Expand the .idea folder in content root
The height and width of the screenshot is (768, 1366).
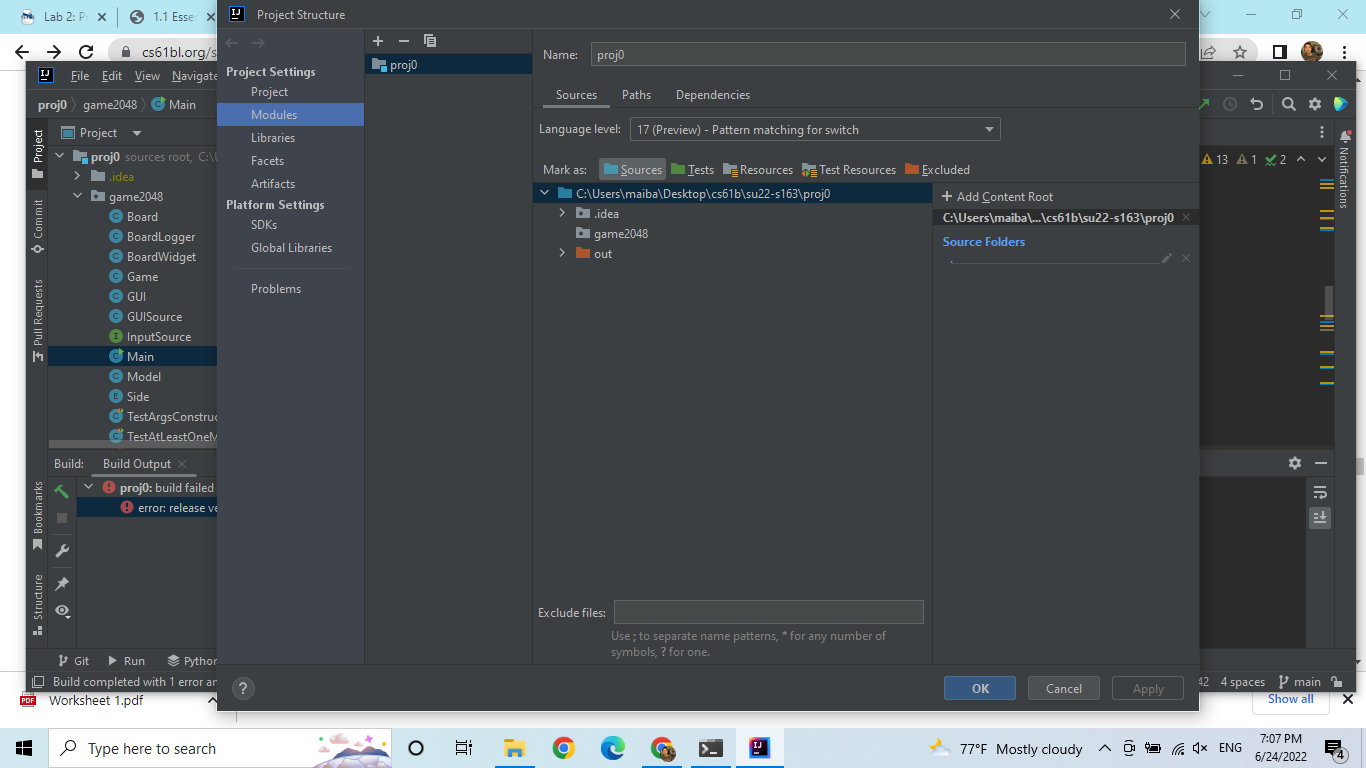pyautogui.click(x=563, y=214)
